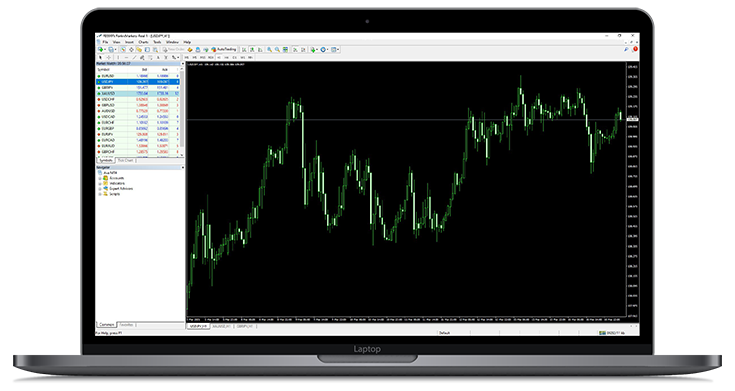Switch to M5 timeframe button

tap(195, 57)
